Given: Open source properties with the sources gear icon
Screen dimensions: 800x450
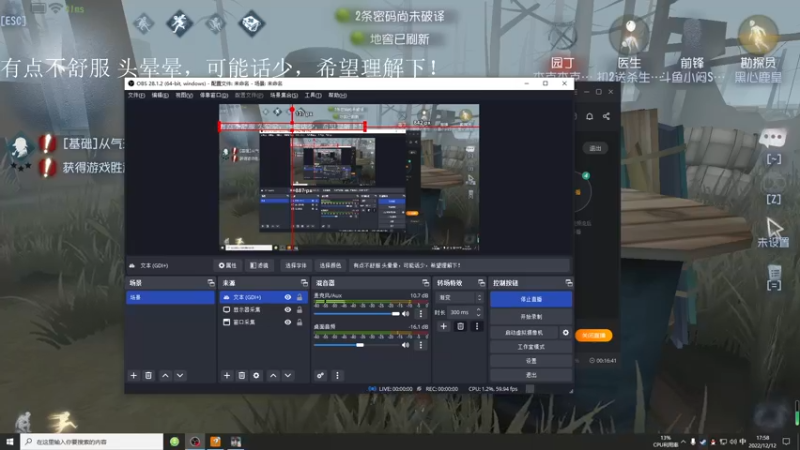Looking at the screenshot, I should pos(256,376).
